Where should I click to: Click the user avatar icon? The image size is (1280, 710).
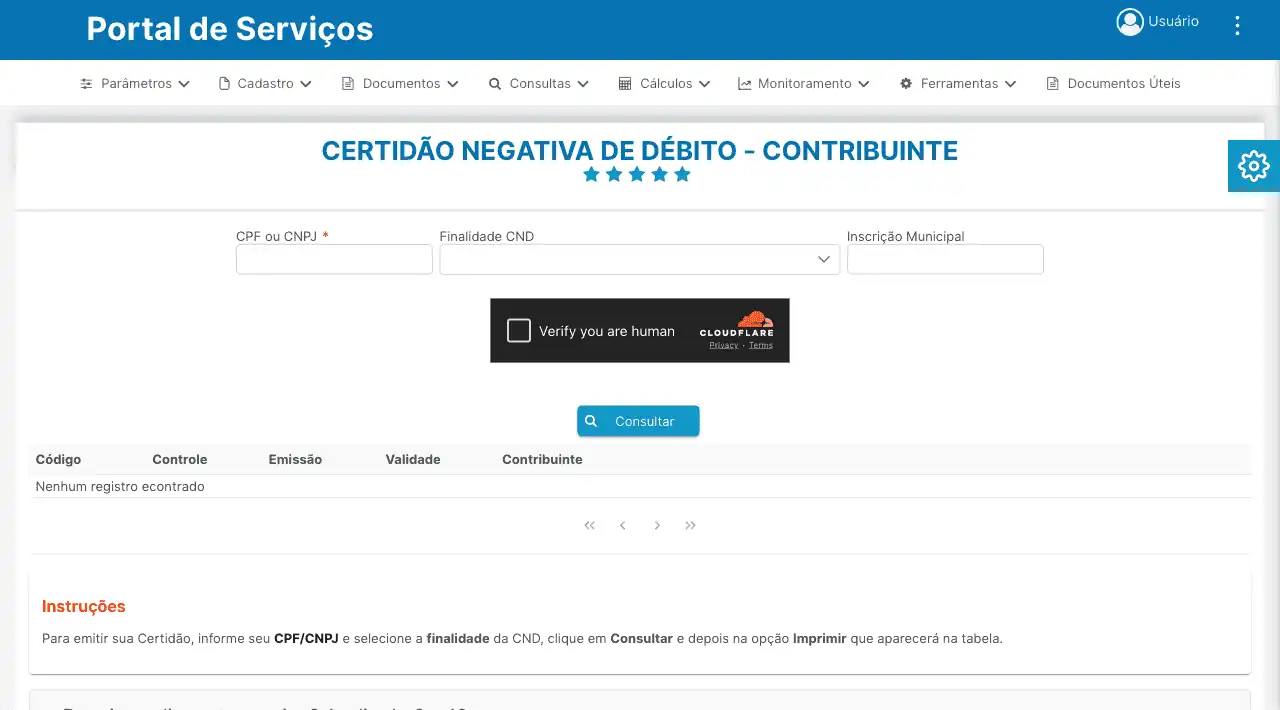coord(1129,22)
